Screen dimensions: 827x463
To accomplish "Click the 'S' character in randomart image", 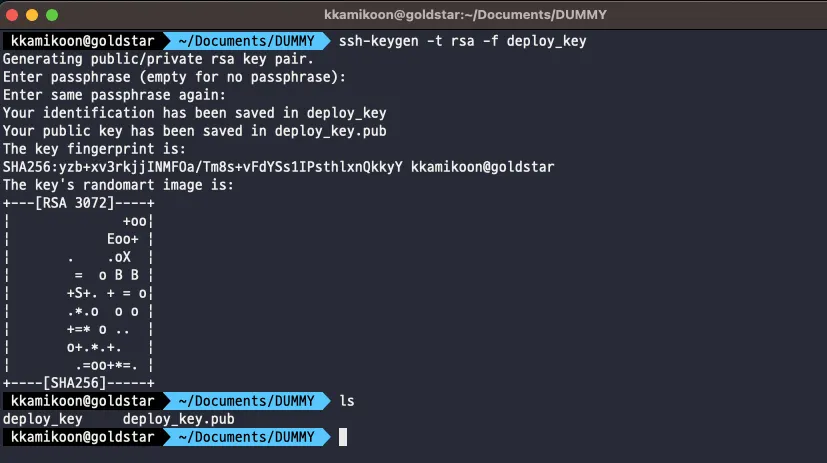I will coord(79,293).
